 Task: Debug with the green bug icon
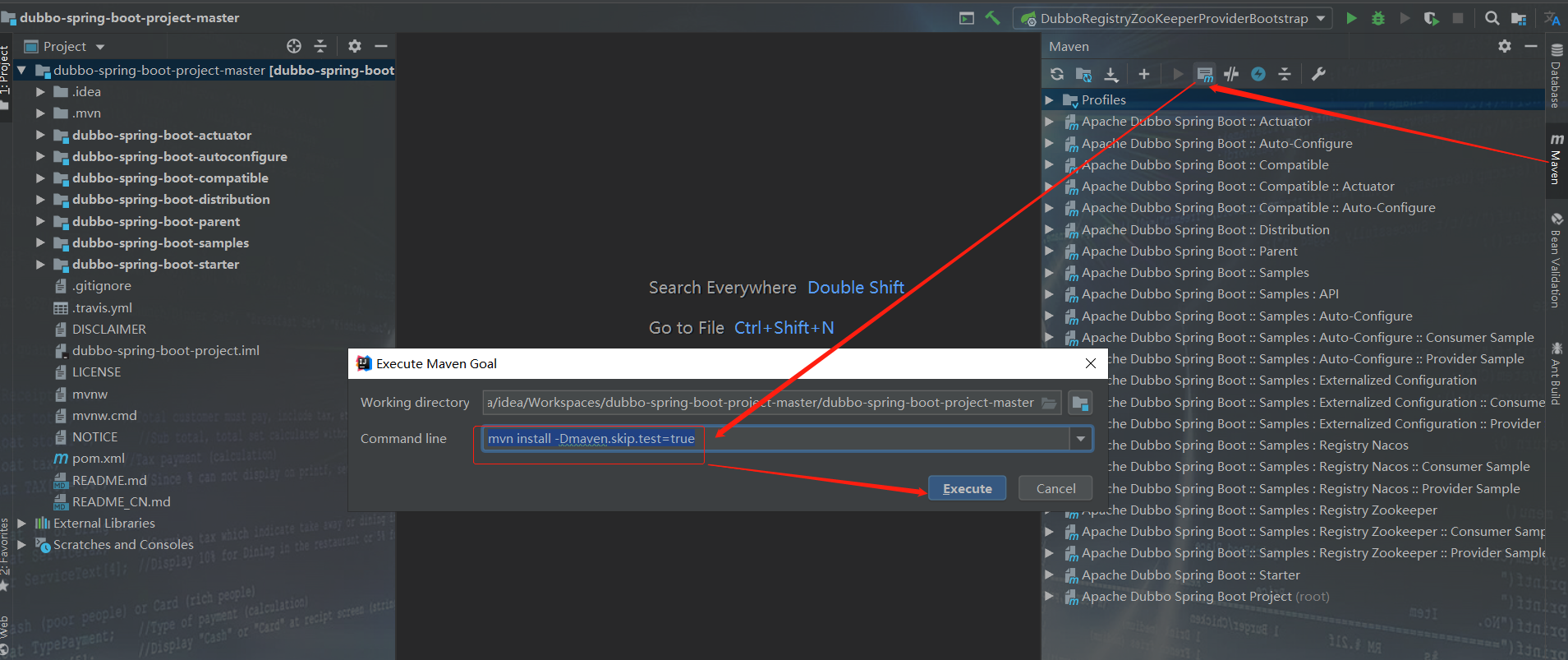pyautogui.click(x=1378, y=18)
